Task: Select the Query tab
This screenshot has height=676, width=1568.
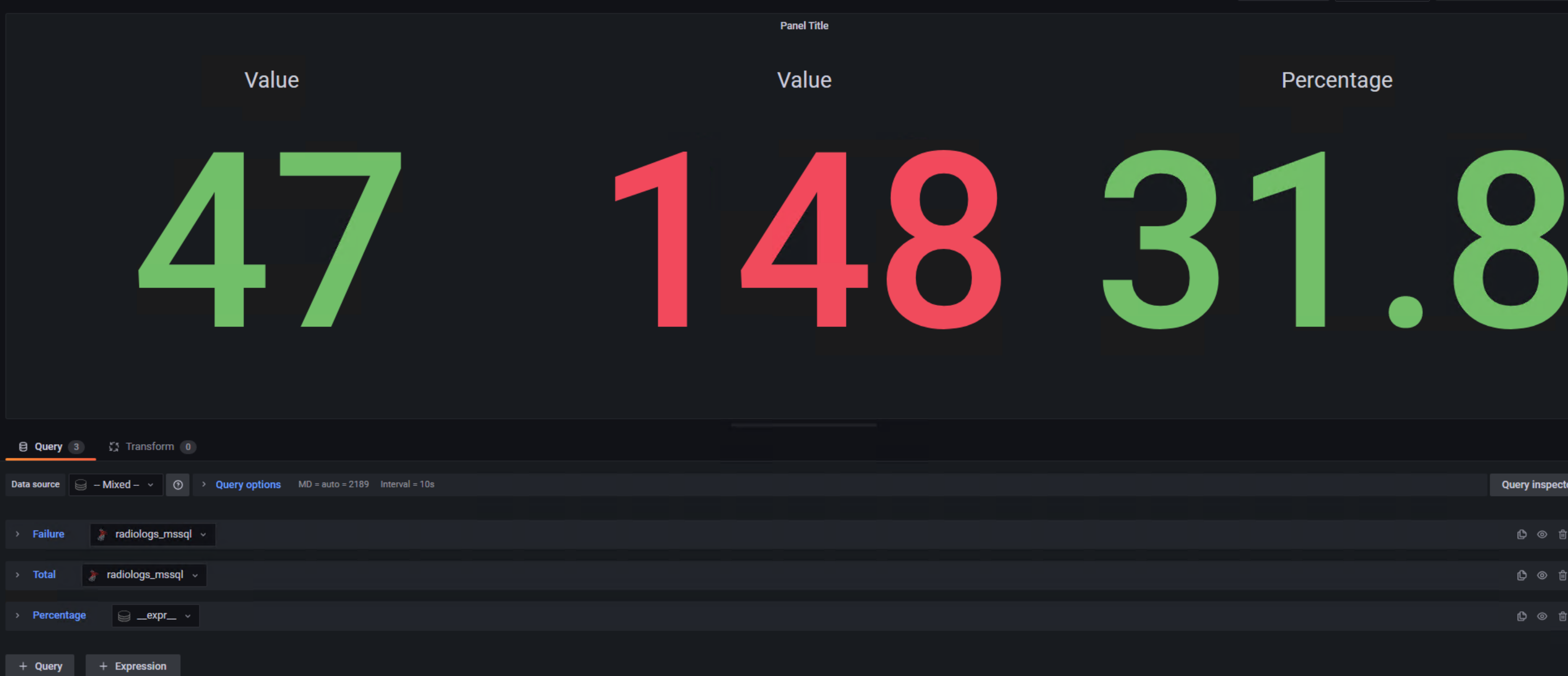Action: tap(49, 446)
